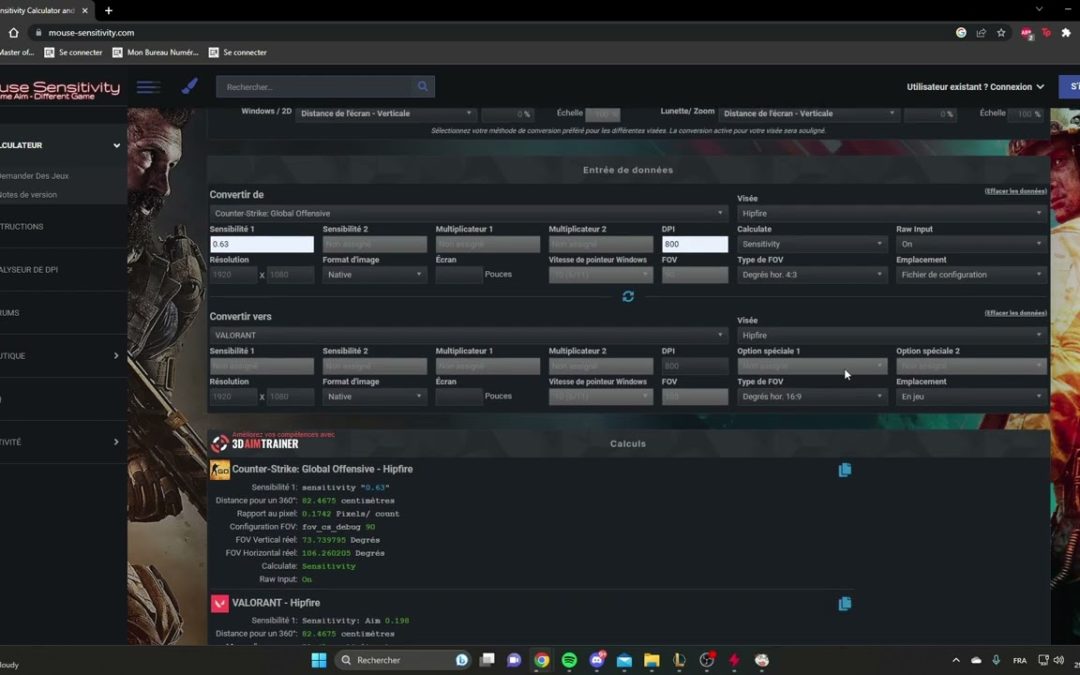Copy the VALORANT Hipfire calculation results
Viewport: 1080px width, 675px height.
[844, 604]
